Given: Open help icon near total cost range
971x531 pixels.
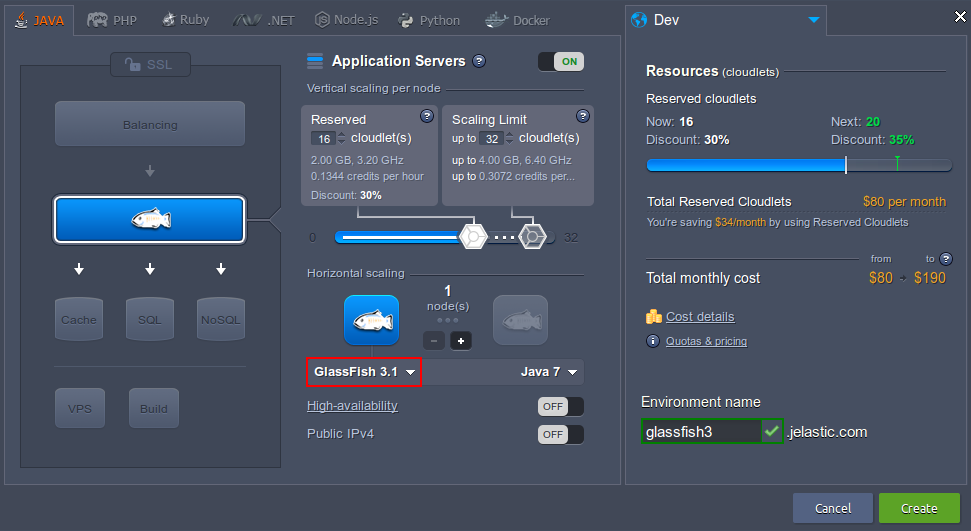Looking at the screenshot, I should (x=946, y=259).
